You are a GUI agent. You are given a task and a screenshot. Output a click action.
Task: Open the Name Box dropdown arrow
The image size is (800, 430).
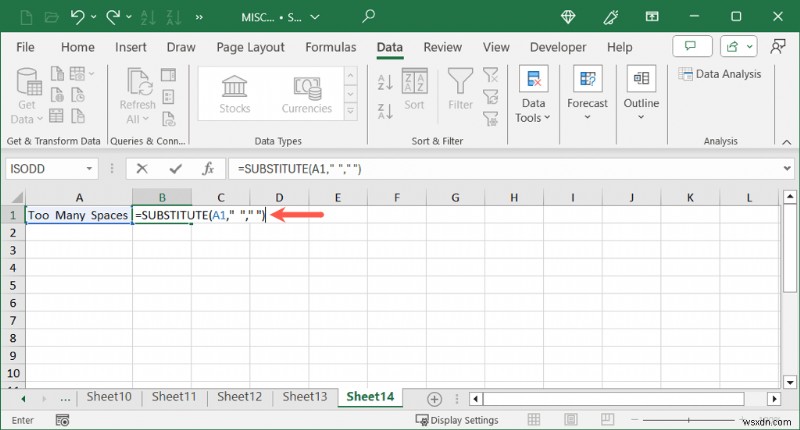click(89, 169)
